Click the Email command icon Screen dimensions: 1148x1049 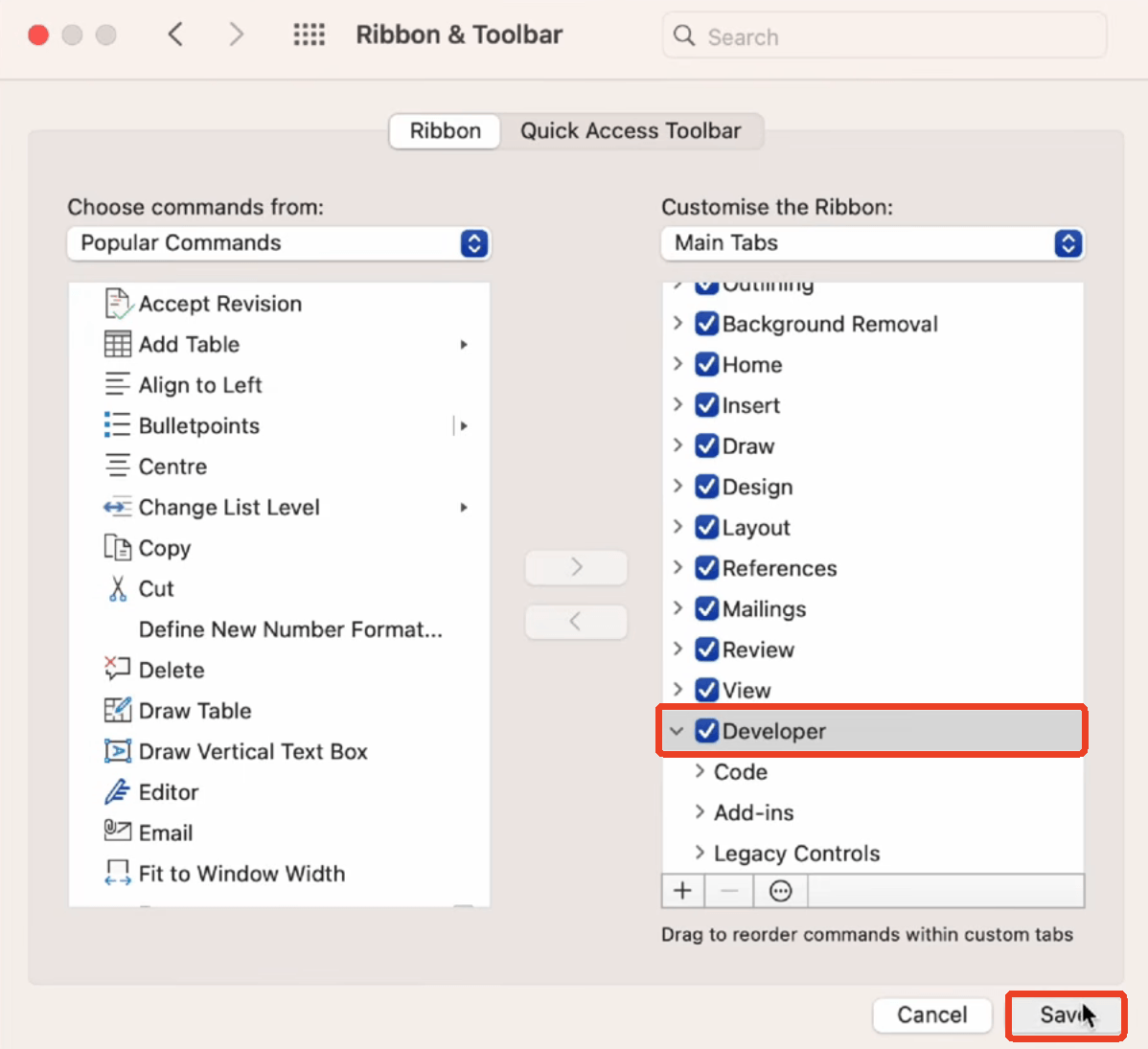click(x=117, y=831)
